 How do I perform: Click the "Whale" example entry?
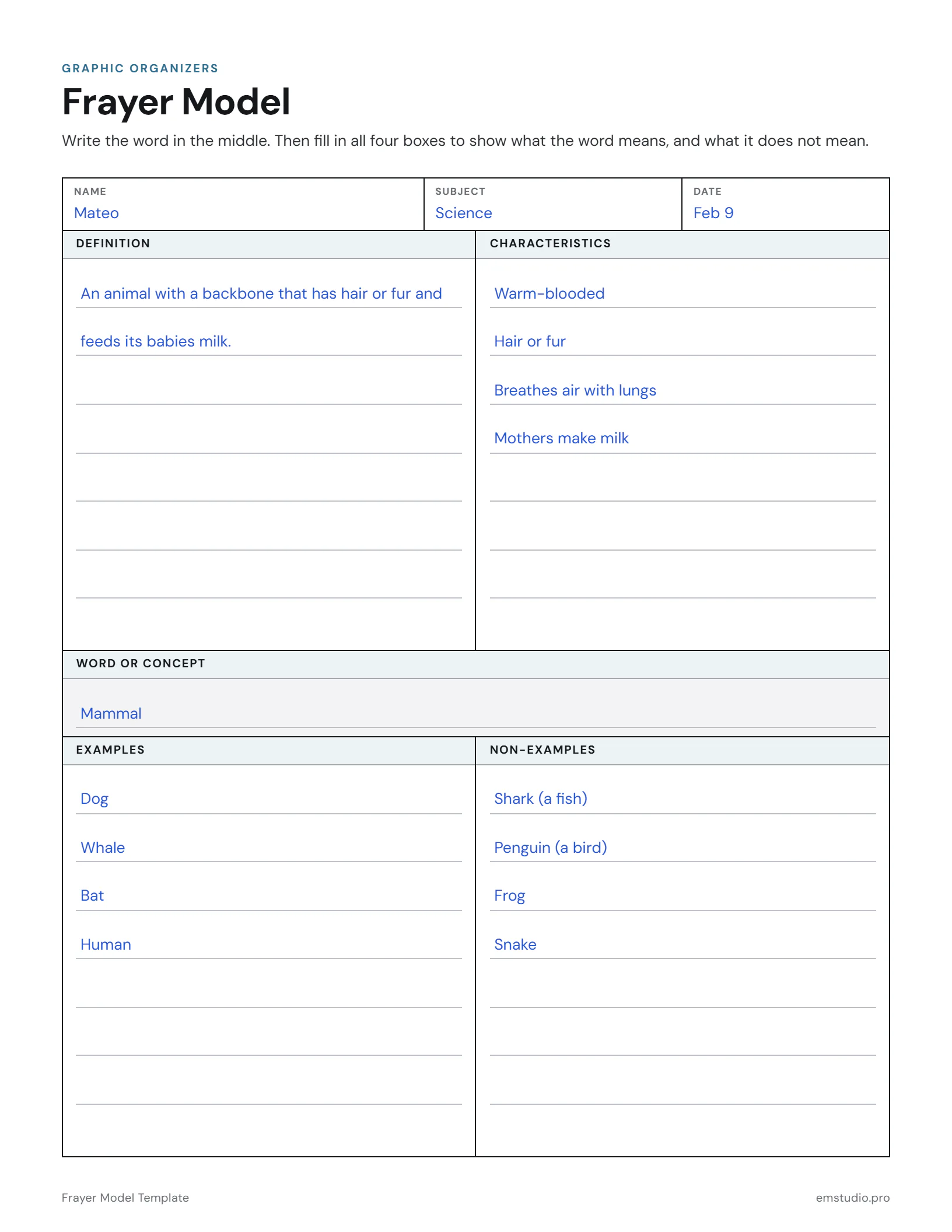point(268,848)
